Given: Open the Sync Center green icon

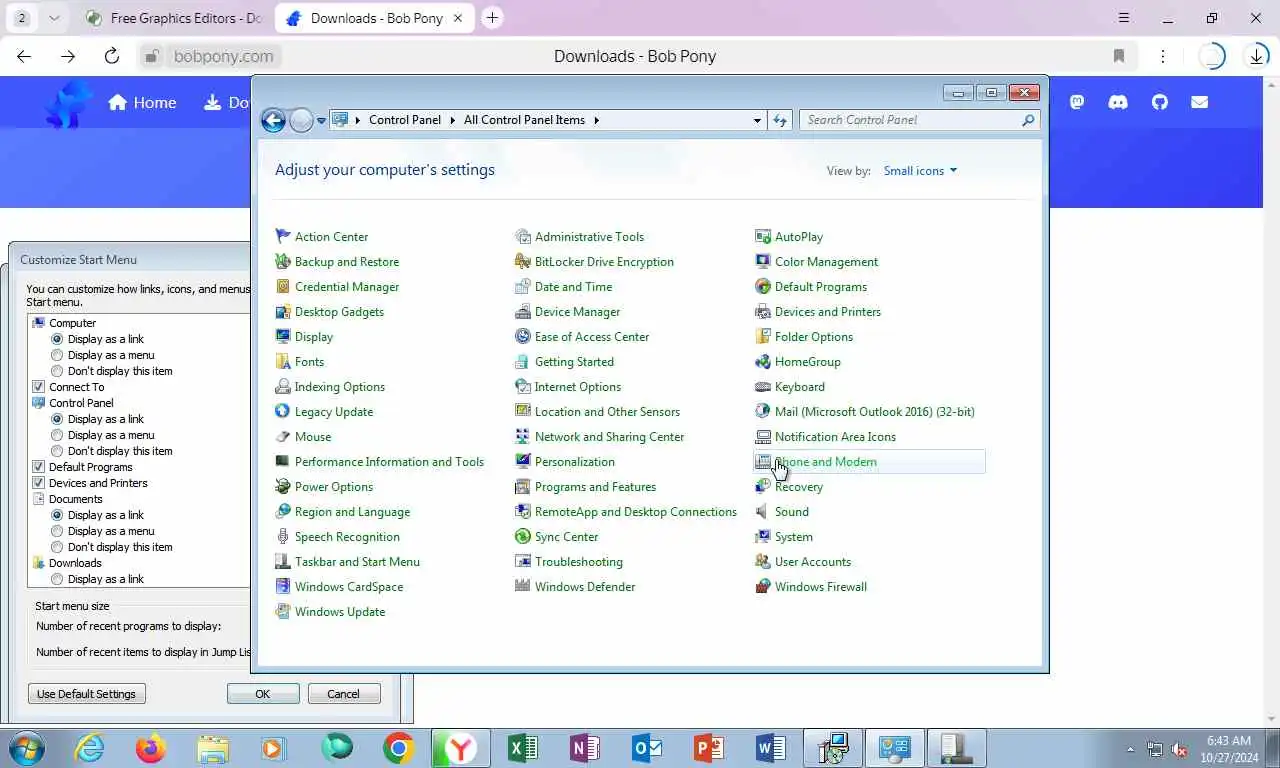Looking at the screenshot, I should point(523,537).
